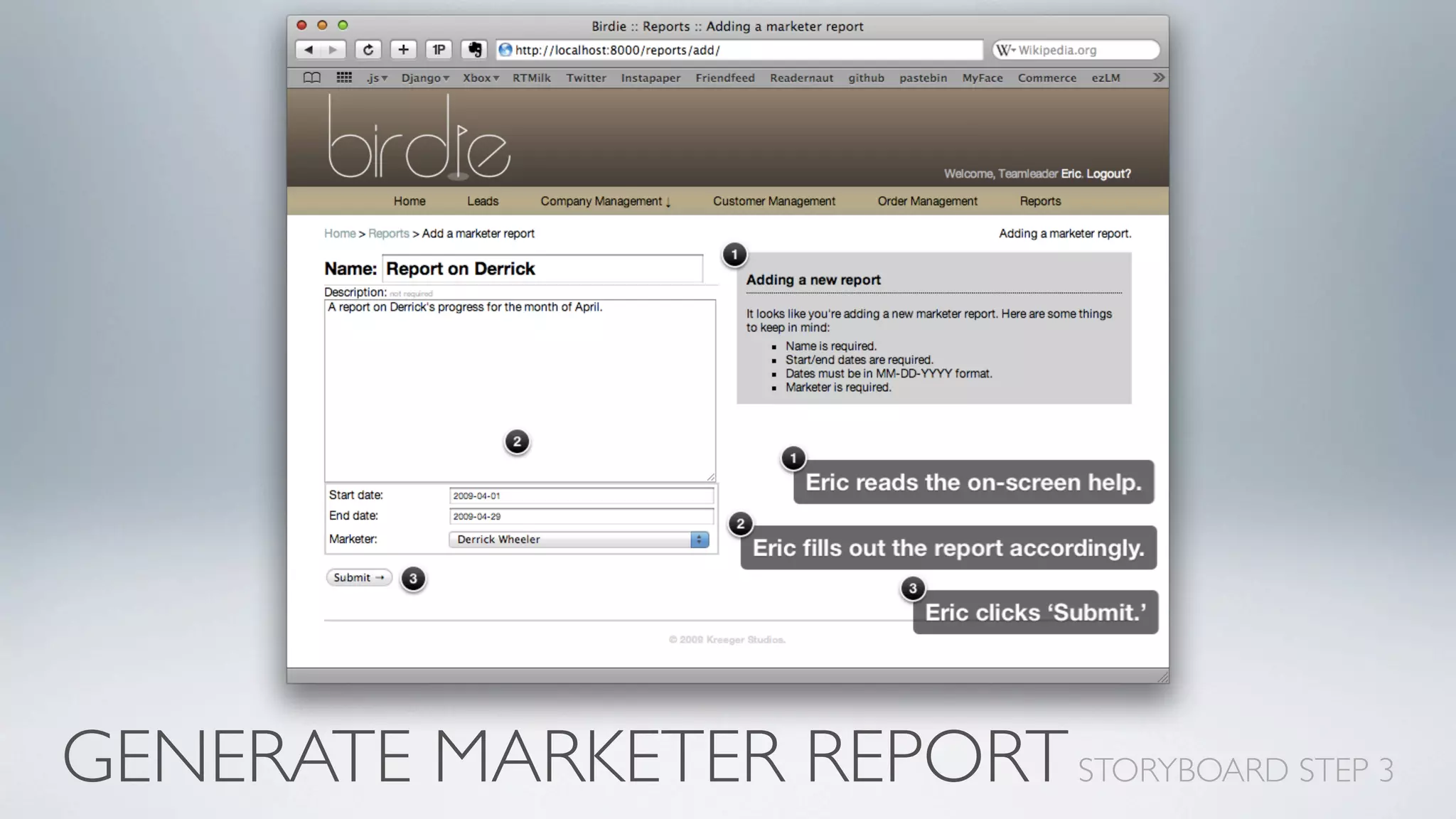The width and height of the screenshot is (1456, 819).
Task: Open the Marketer dropdown showing Derrick Wheeler
Action: [579, 540]
